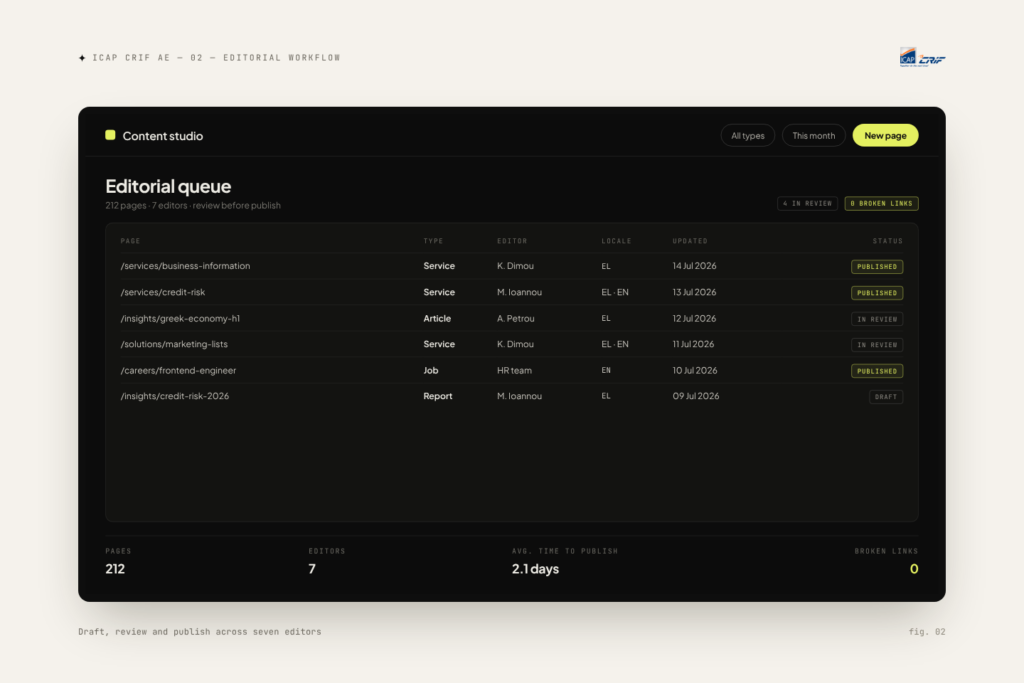Click the Article type cell
Screen dimensions: 1024x683
[x=437, y=319]
